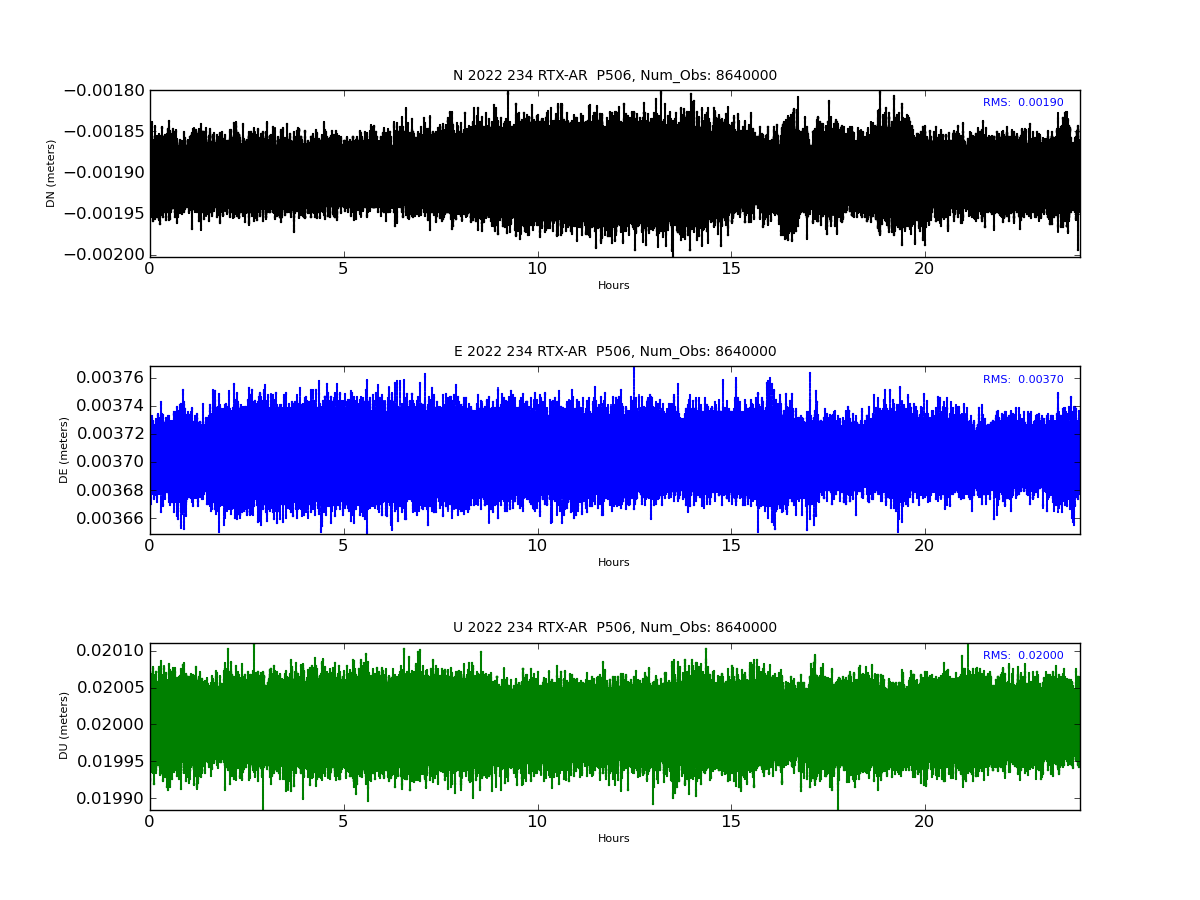Pick hour tick "5" on the U plot
The width and height of the screenshot is (1200, 900).
(x=343, y=822)
